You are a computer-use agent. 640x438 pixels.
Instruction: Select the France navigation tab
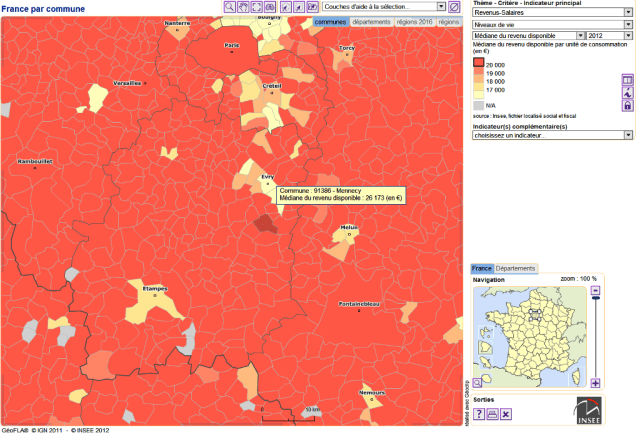(x=482, y=269)
